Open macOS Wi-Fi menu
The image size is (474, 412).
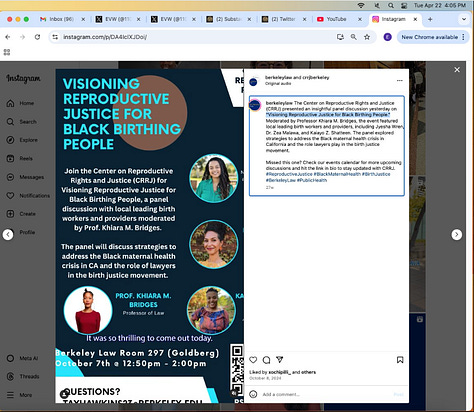coord(361,5)
